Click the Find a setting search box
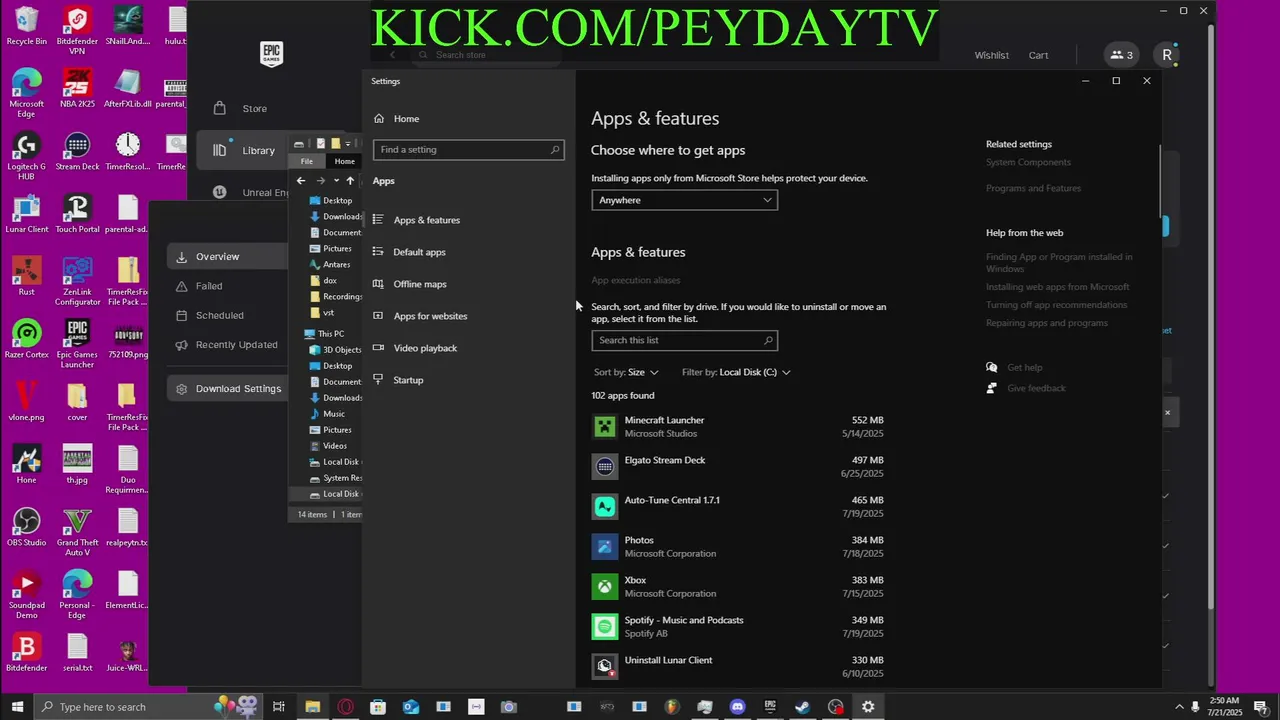Viewport: 1280px width, 720px height. (x=468, y=150)
